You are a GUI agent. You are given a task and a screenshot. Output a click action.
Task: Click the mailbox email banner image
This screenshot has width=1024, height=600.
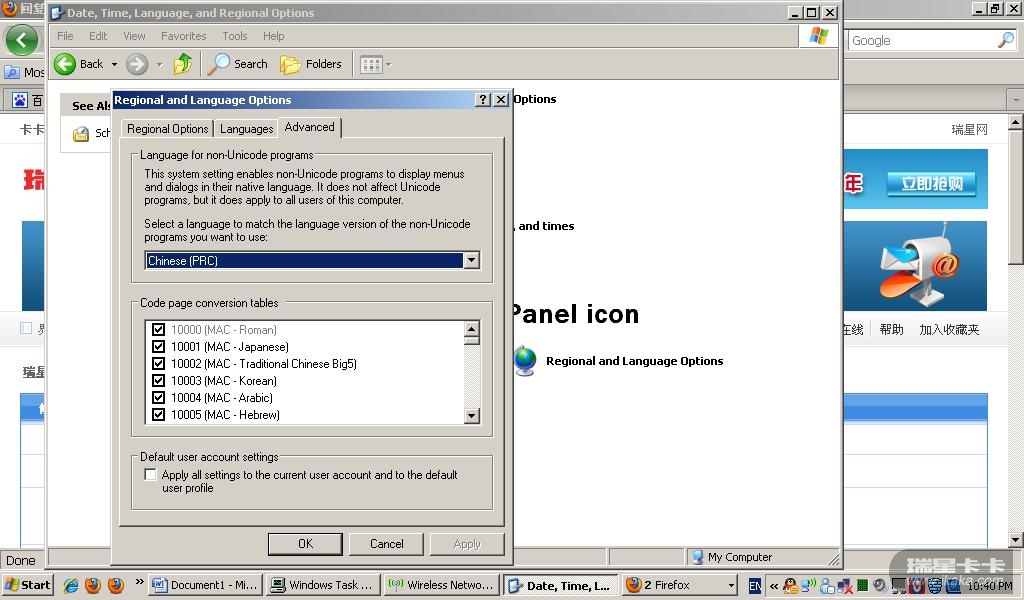pyautogui.click(x=915, y=266)
